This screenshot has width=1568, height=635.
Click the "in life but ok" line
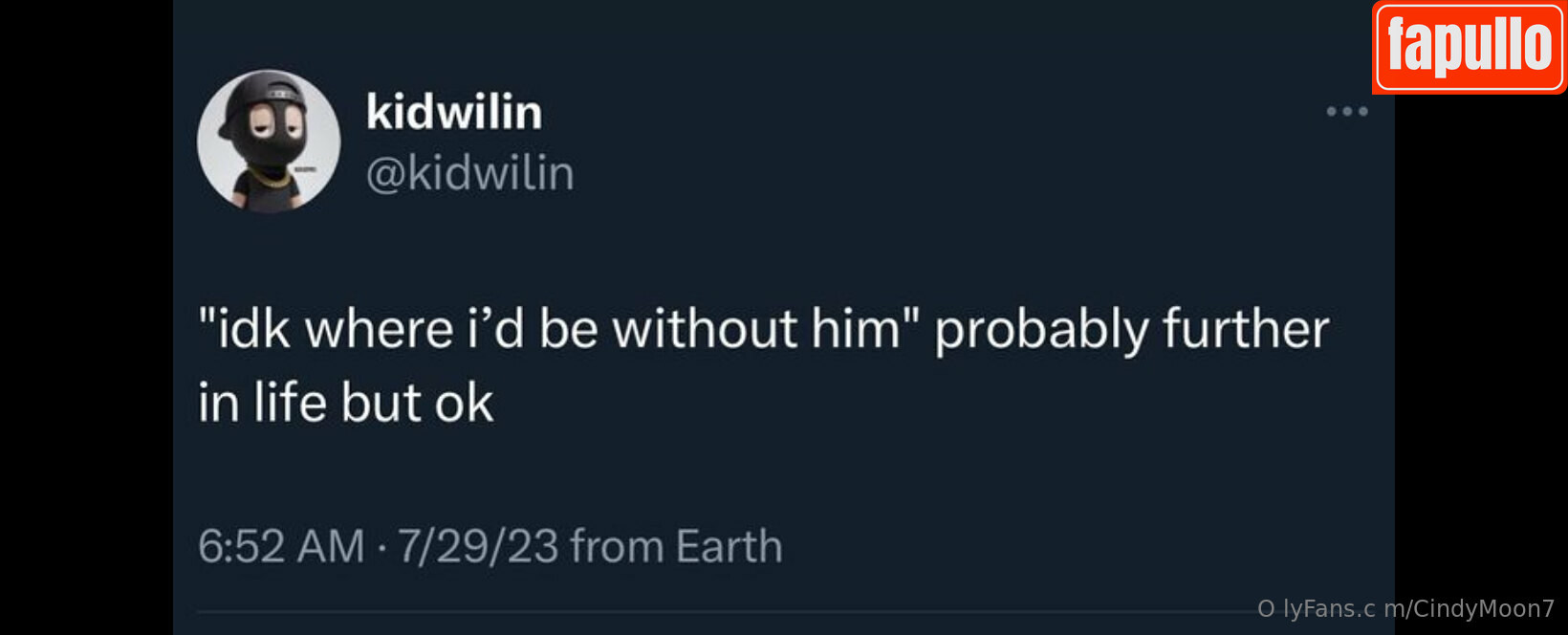click(x=346, y=403)
